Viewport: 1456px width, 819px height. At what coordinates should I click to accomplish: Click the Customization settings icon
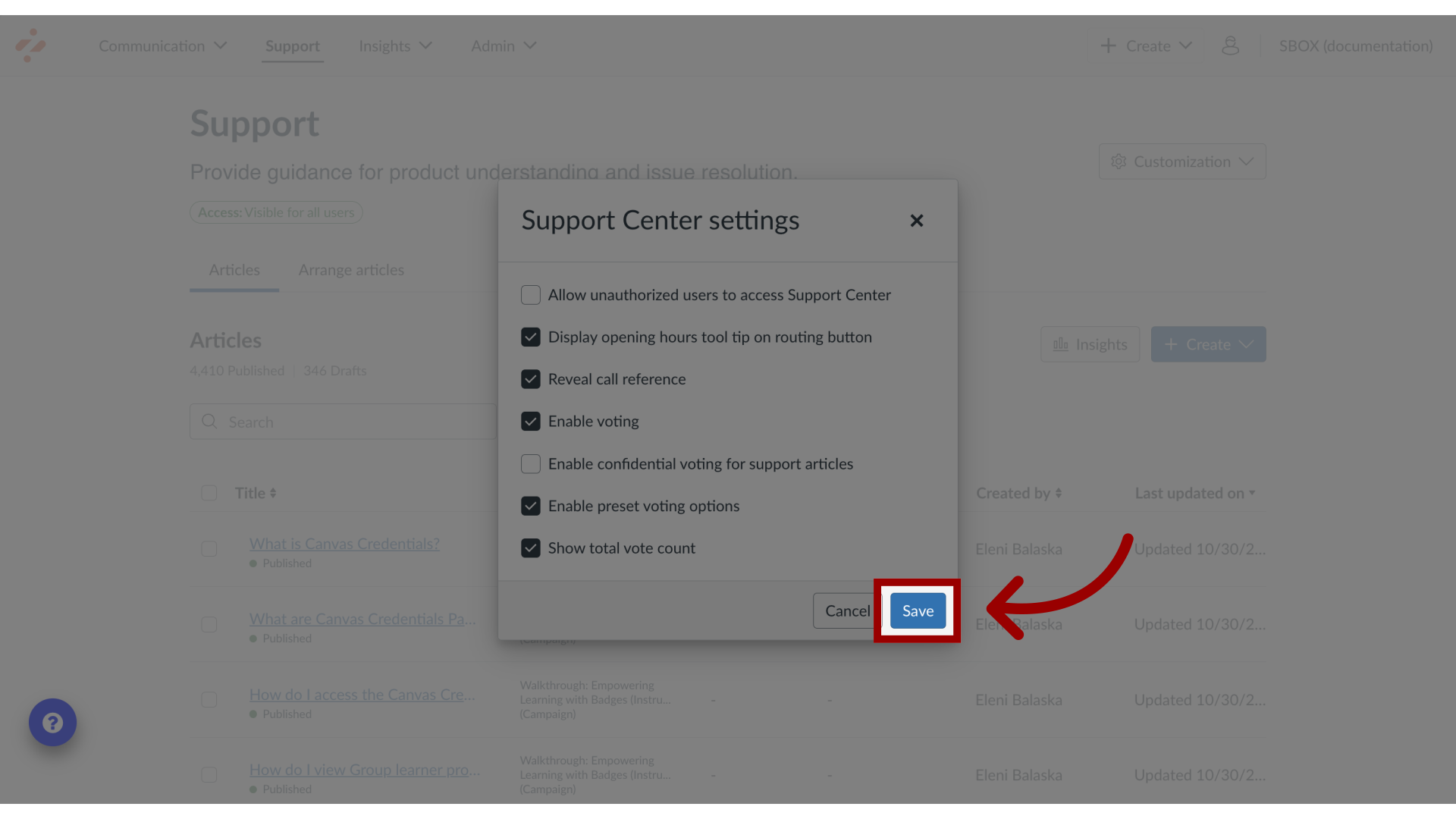[x=1118, y=161]
